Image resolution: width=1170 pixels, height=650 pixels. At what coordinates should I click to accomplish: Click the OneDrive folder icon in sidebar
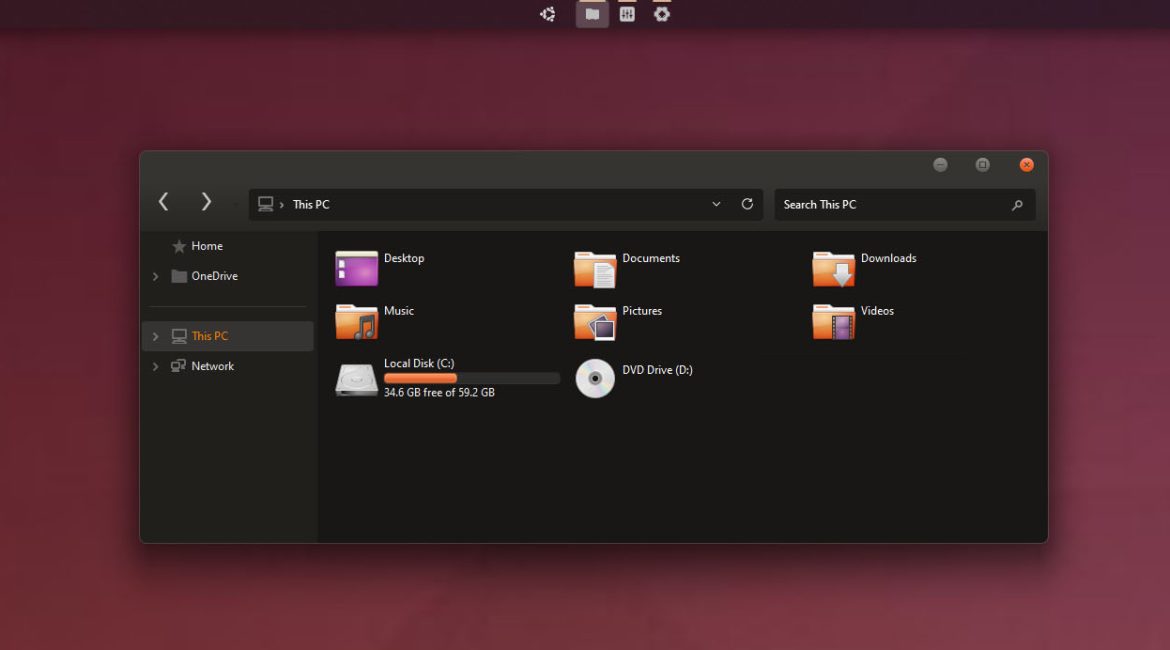coord(179,276)
